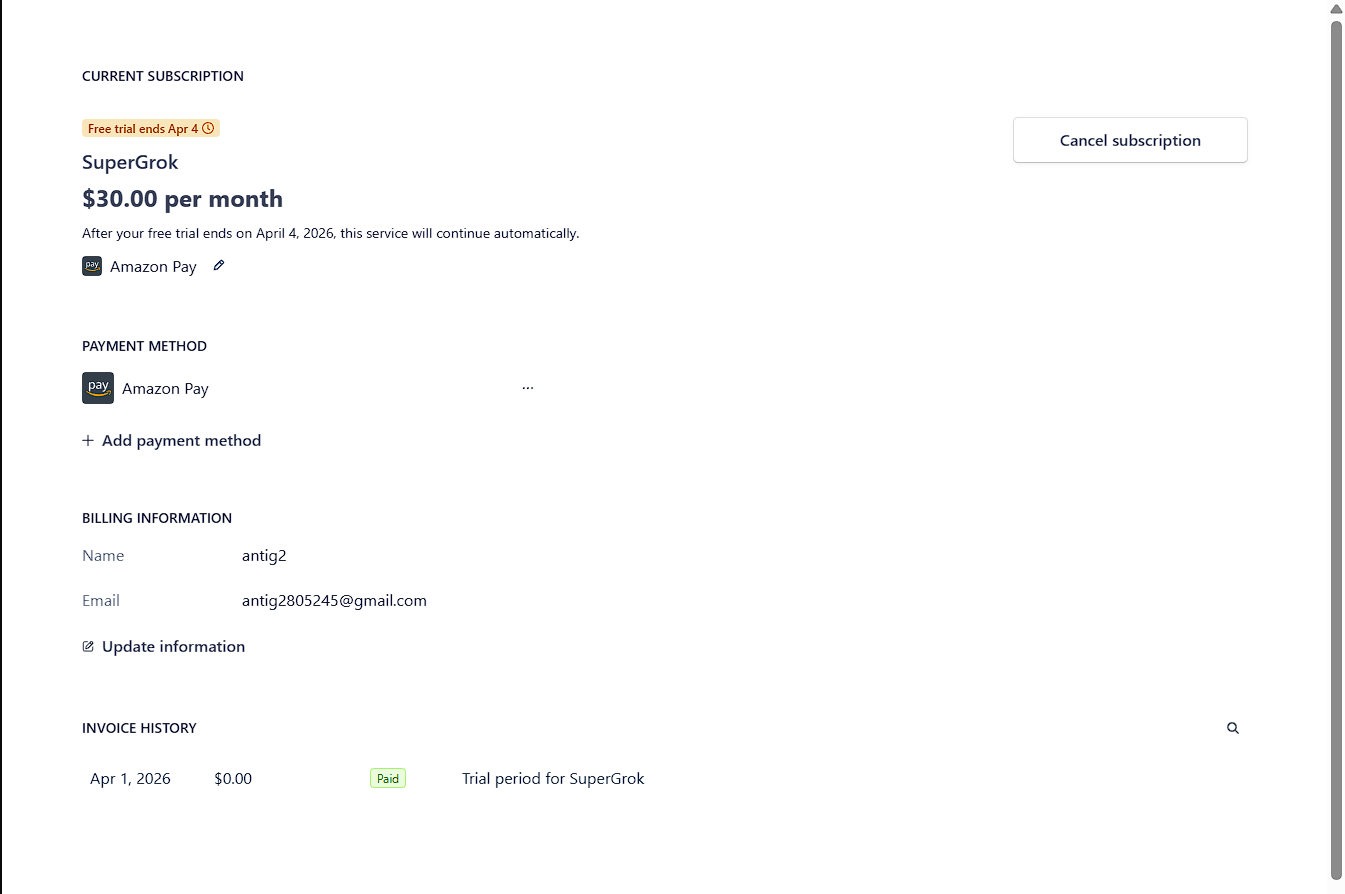Click the green Paid status badge
This screenshot has width=1345, height=894.
point(388,779)
